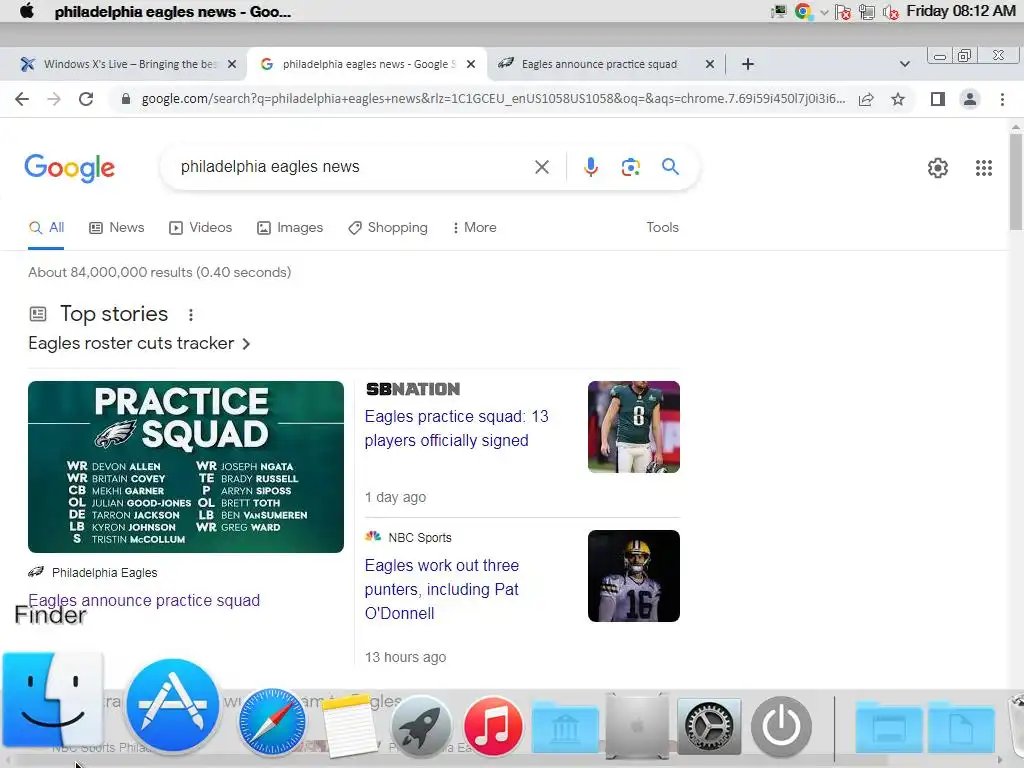Select the Images search filter

[x=290, y=227]
